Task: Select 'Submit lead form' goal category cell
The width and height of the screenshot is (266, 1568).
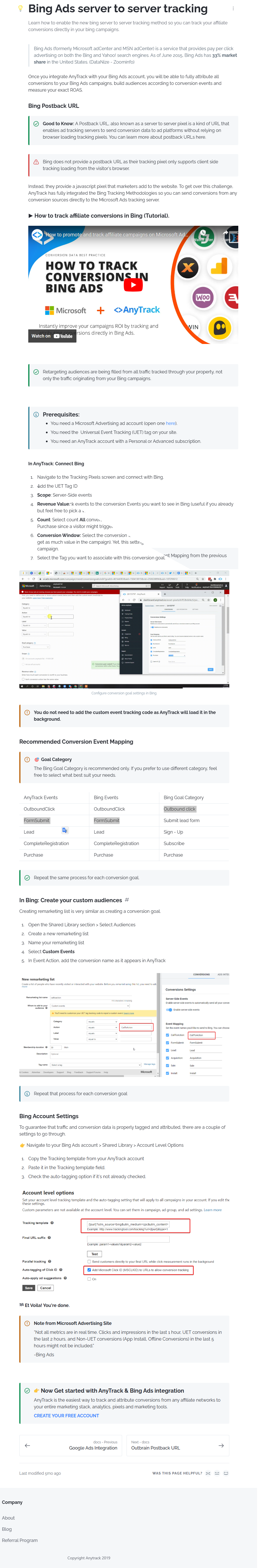Action: [x=181, y=820]
